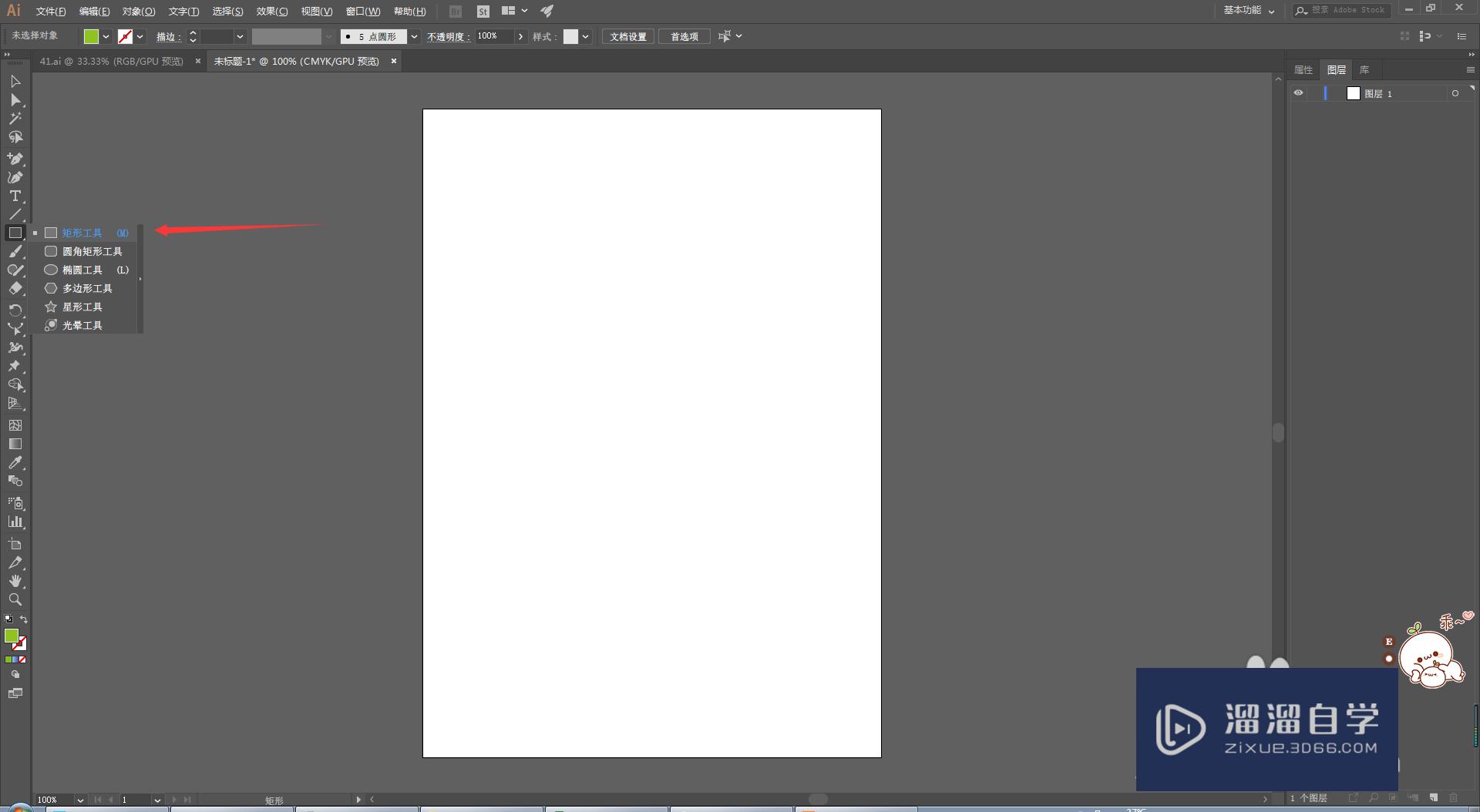Expand the stroke weight dropdown
Viewport: 1480px width, 812px height.
tap(240, 37)
